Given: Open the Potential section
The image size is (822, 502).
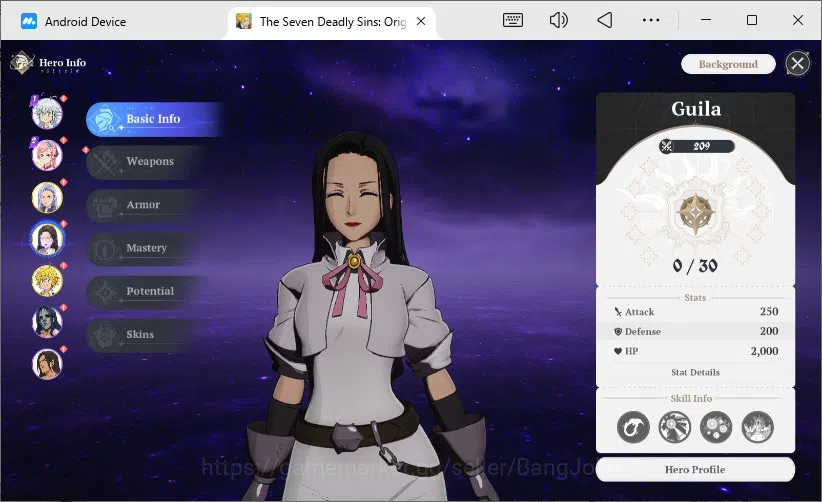Looking at the screenshot, I should coord(150,292).
